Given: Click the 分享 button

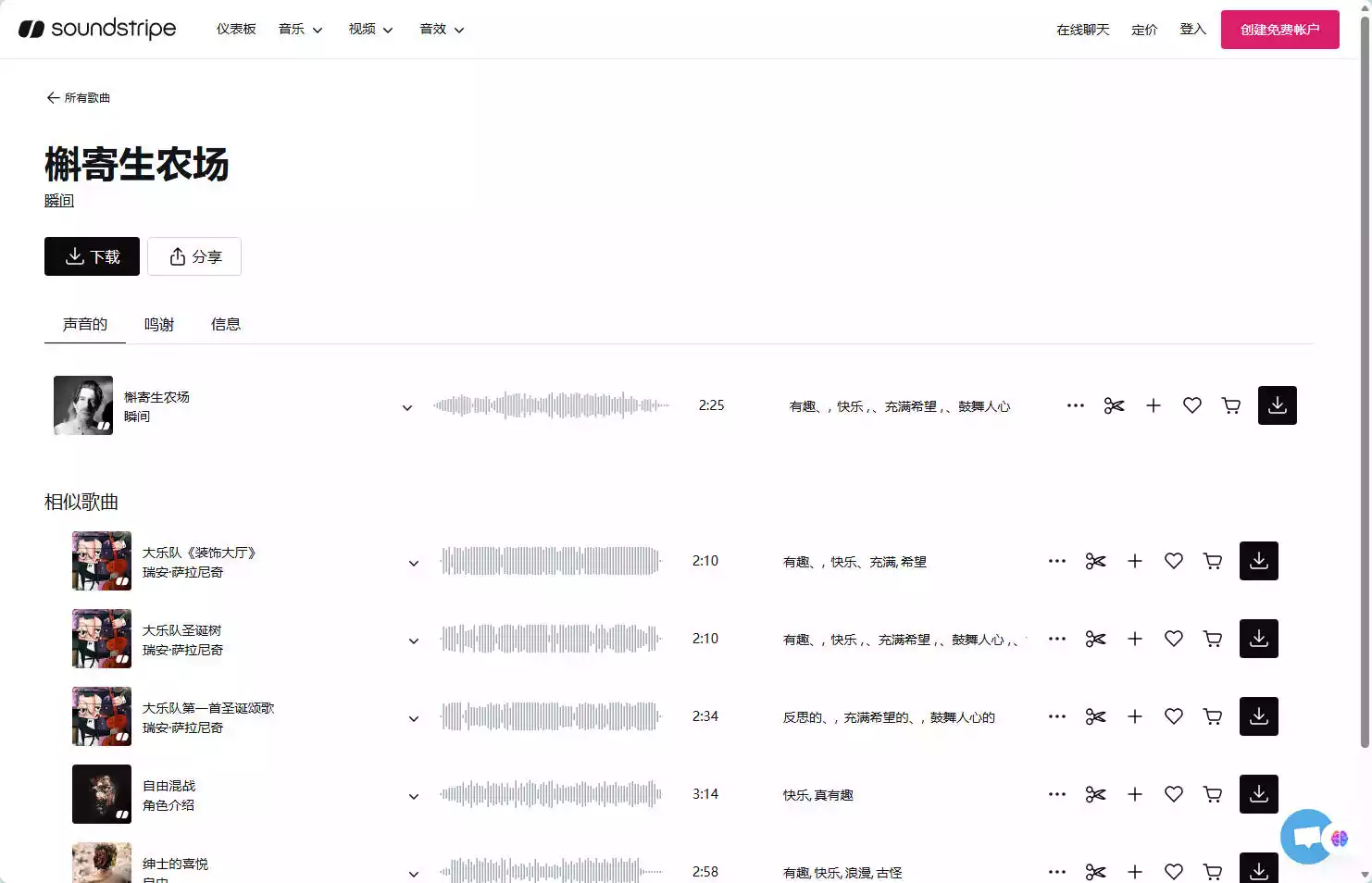Looking at the screenshot, I should [x=194, y=256].
